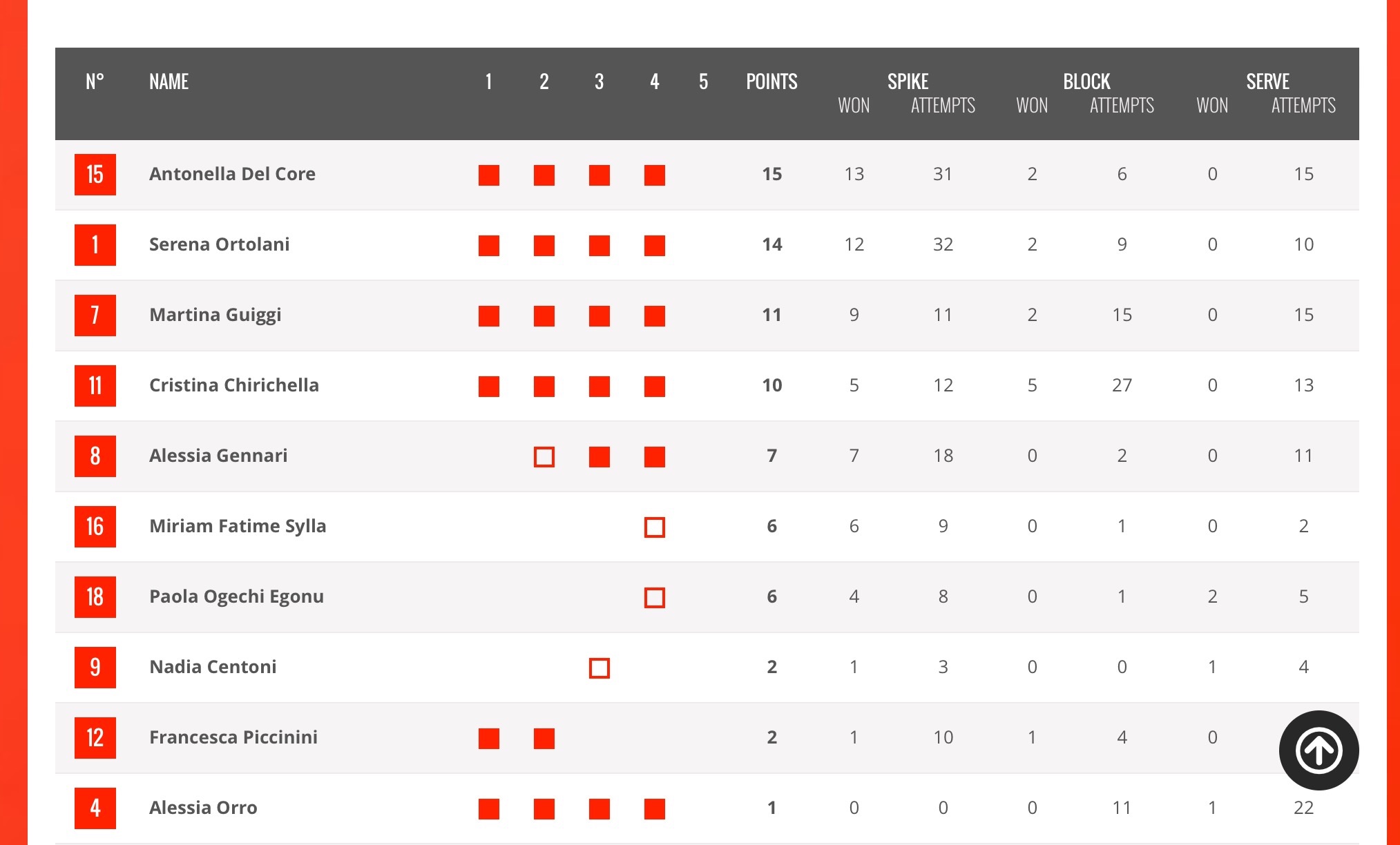This screenshot has width=1400, height=845.
Task: Click Serena Ortolani's number 1 jersey badge
Action: (95, 245)
